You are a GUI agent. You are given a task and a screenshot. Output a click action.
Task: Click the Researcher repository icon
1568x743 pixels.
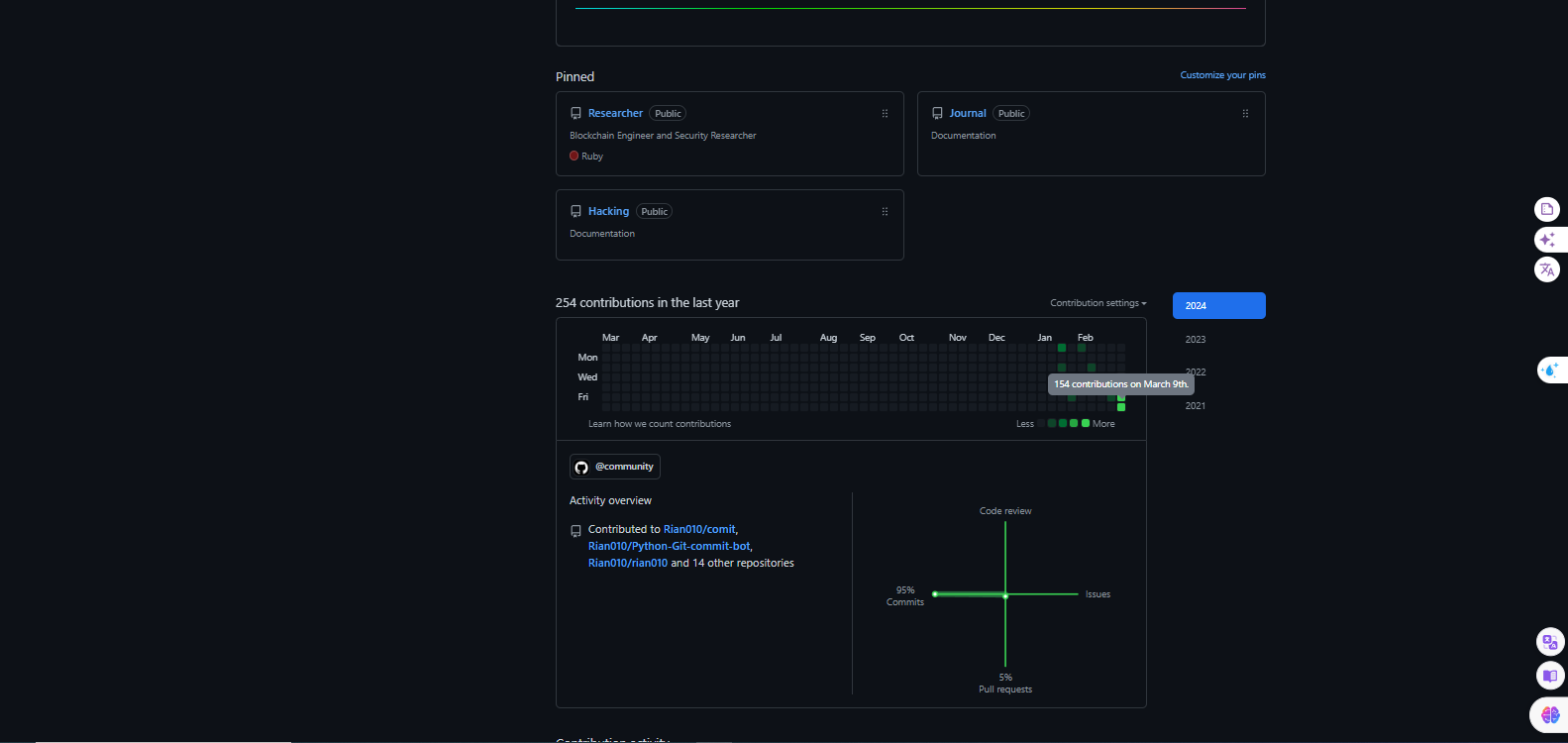coord(575,114)
